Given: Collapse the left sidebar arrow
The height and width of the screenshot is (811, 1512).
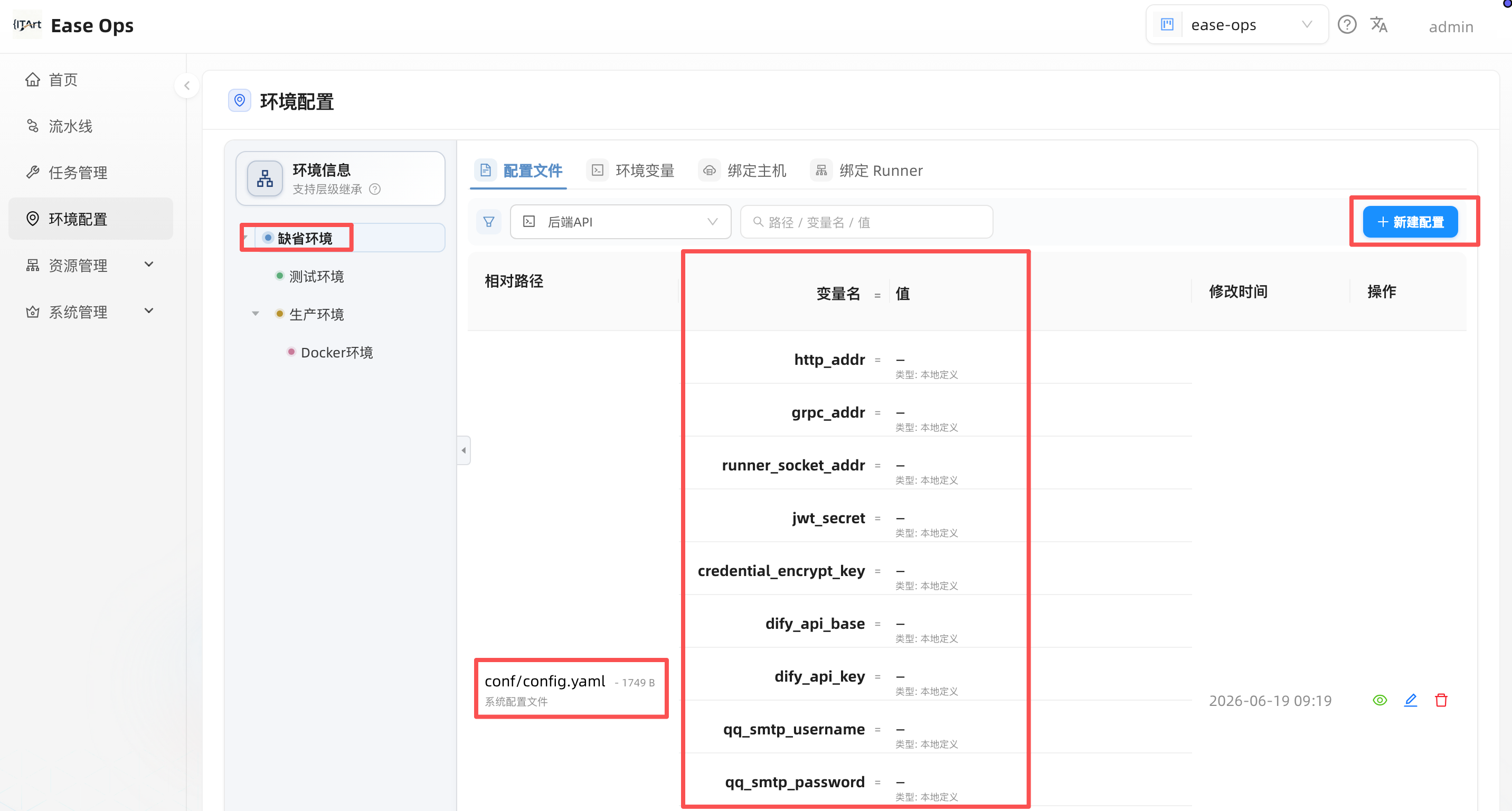Looking at the screenshot, I should pyautogui.click(x=187, y=86).
